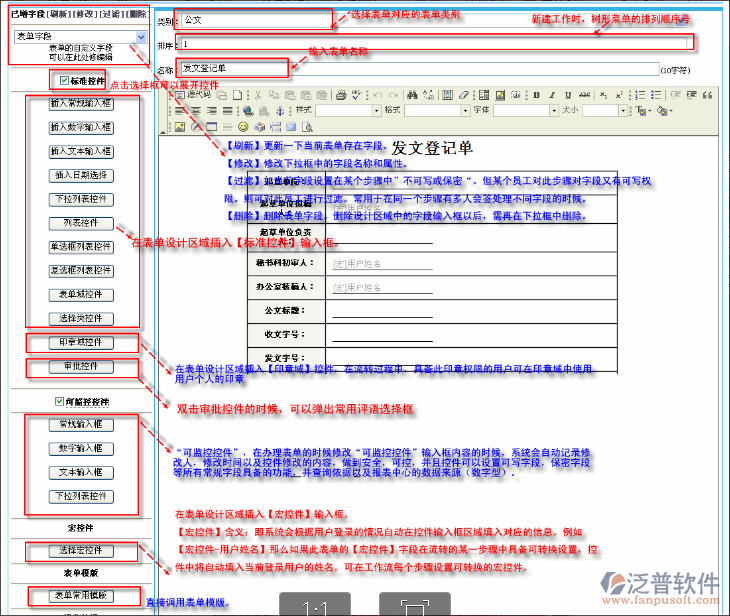Click the 复选框列表控件 button

coord(81,271)
